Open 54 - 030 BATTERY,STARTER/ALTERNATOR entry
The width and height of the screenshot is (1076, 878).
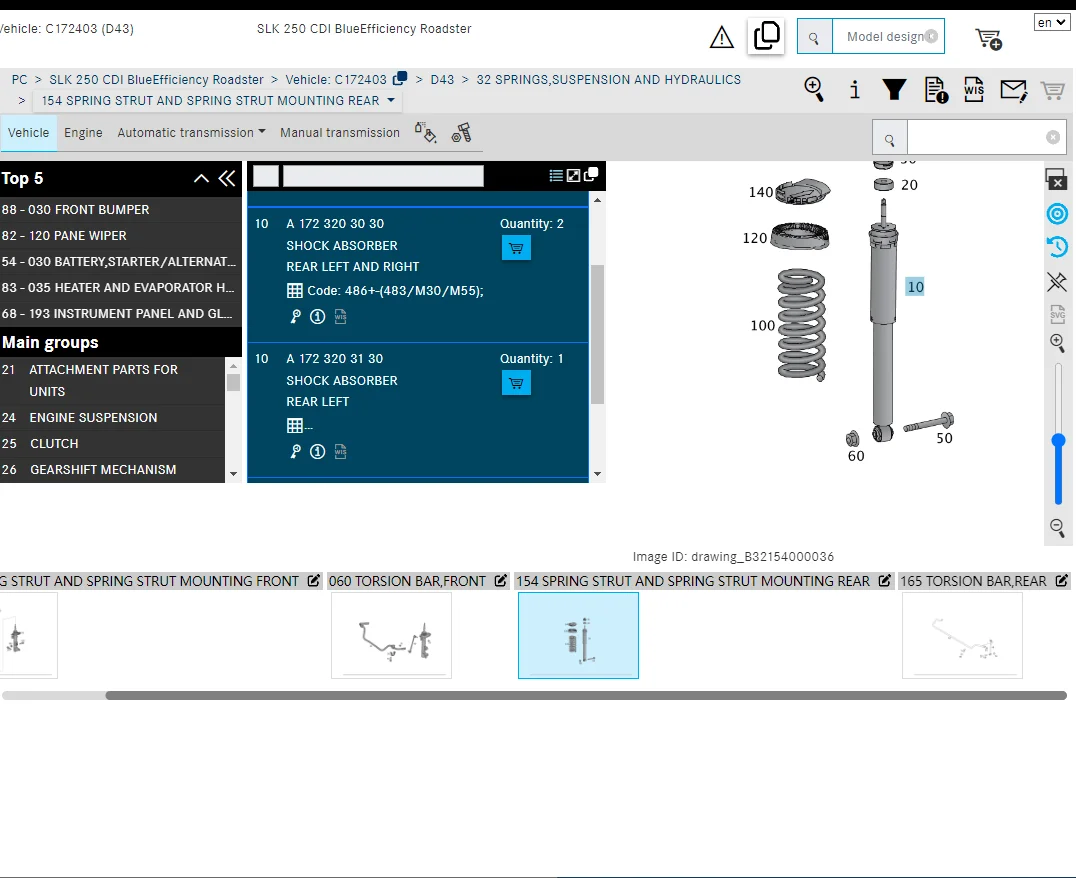pyautogui.click(x=120, y=262)
